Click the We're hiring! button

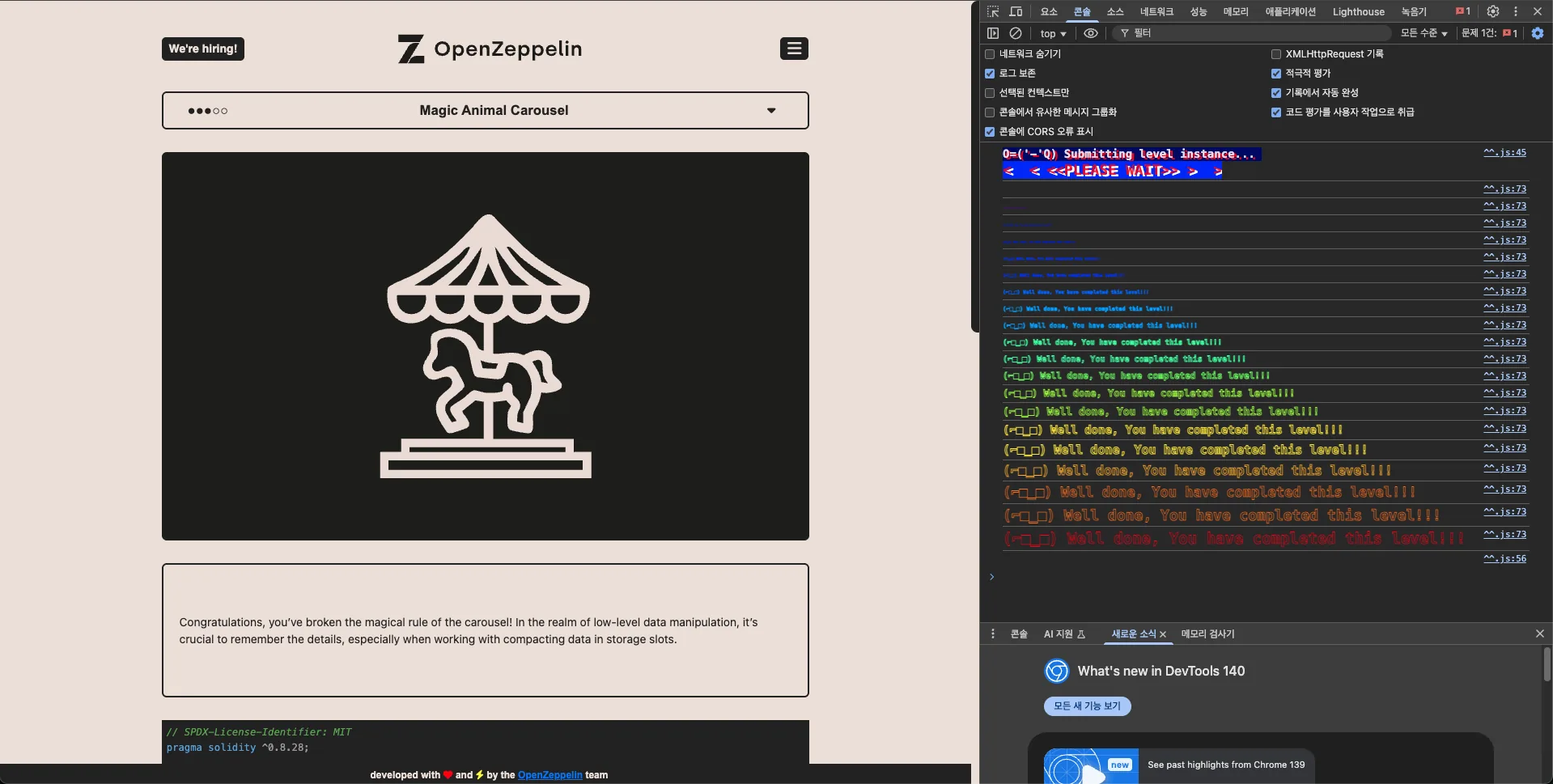coord(203,49)
